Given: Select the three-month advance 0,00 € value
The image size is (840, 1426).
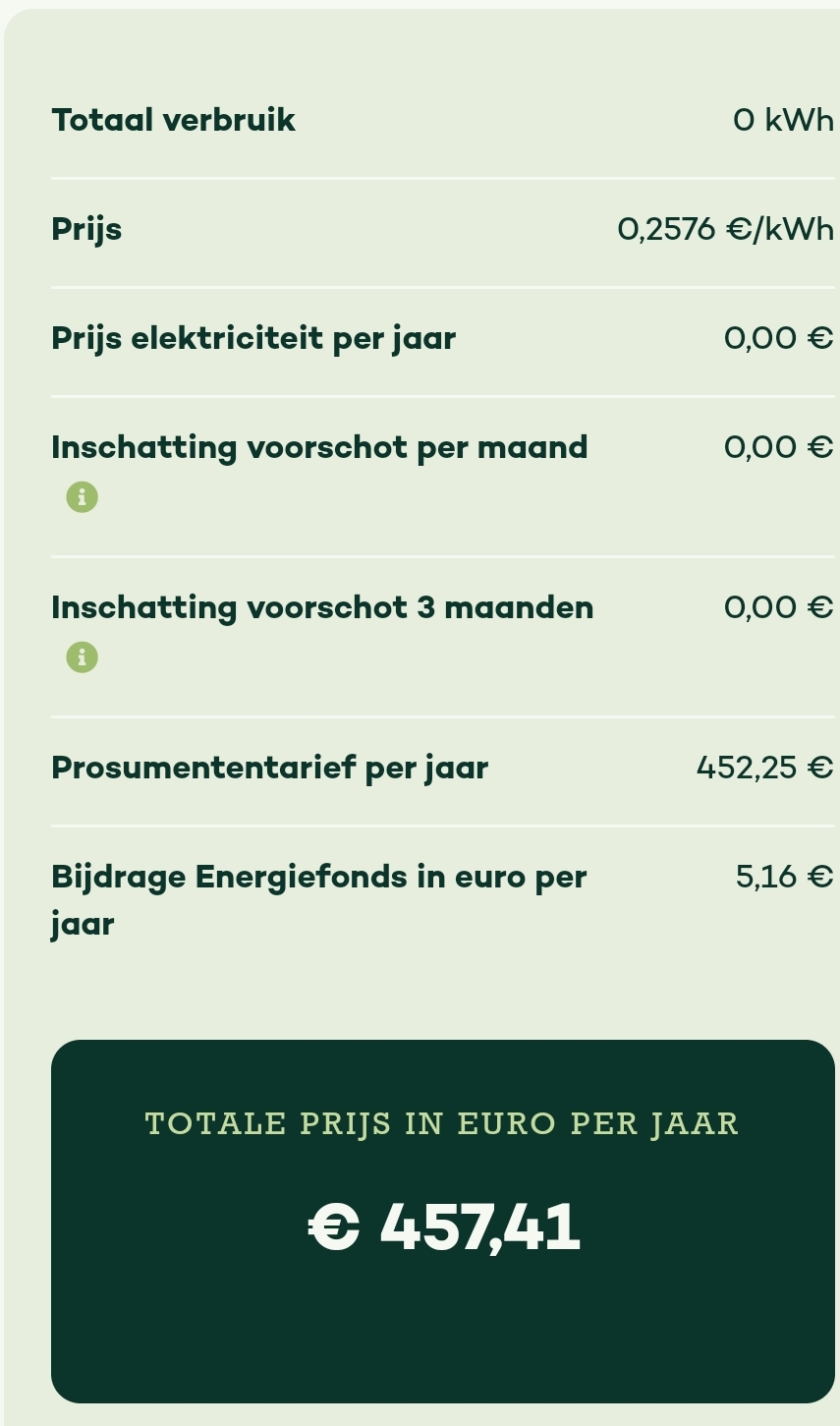Looking at the screenshot, I should tap(778, 607).
